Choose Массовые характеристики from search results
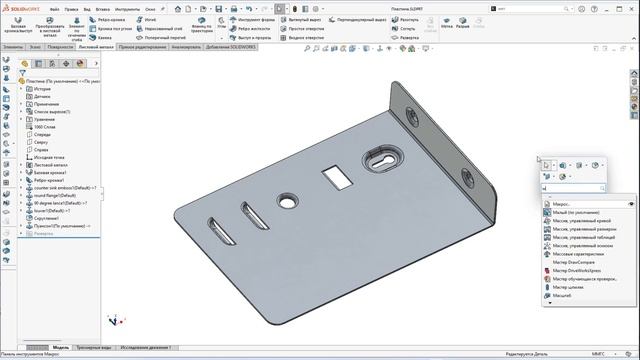Image resolution: width=640 pixels, height=360 pixels. point(578,254)
